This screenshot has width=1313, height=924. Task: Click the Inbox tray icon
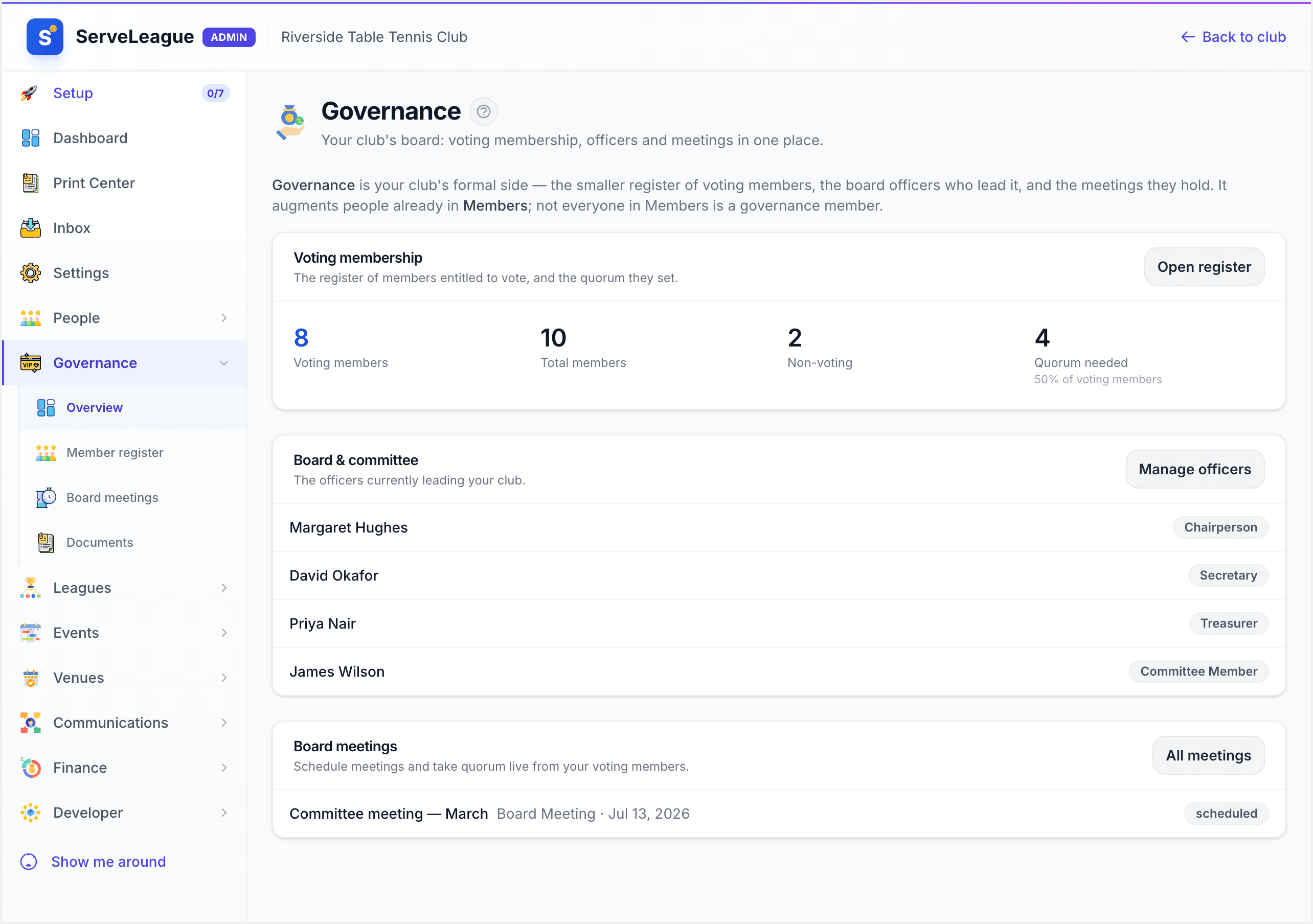pyautogui.click(x=30, y=228)
